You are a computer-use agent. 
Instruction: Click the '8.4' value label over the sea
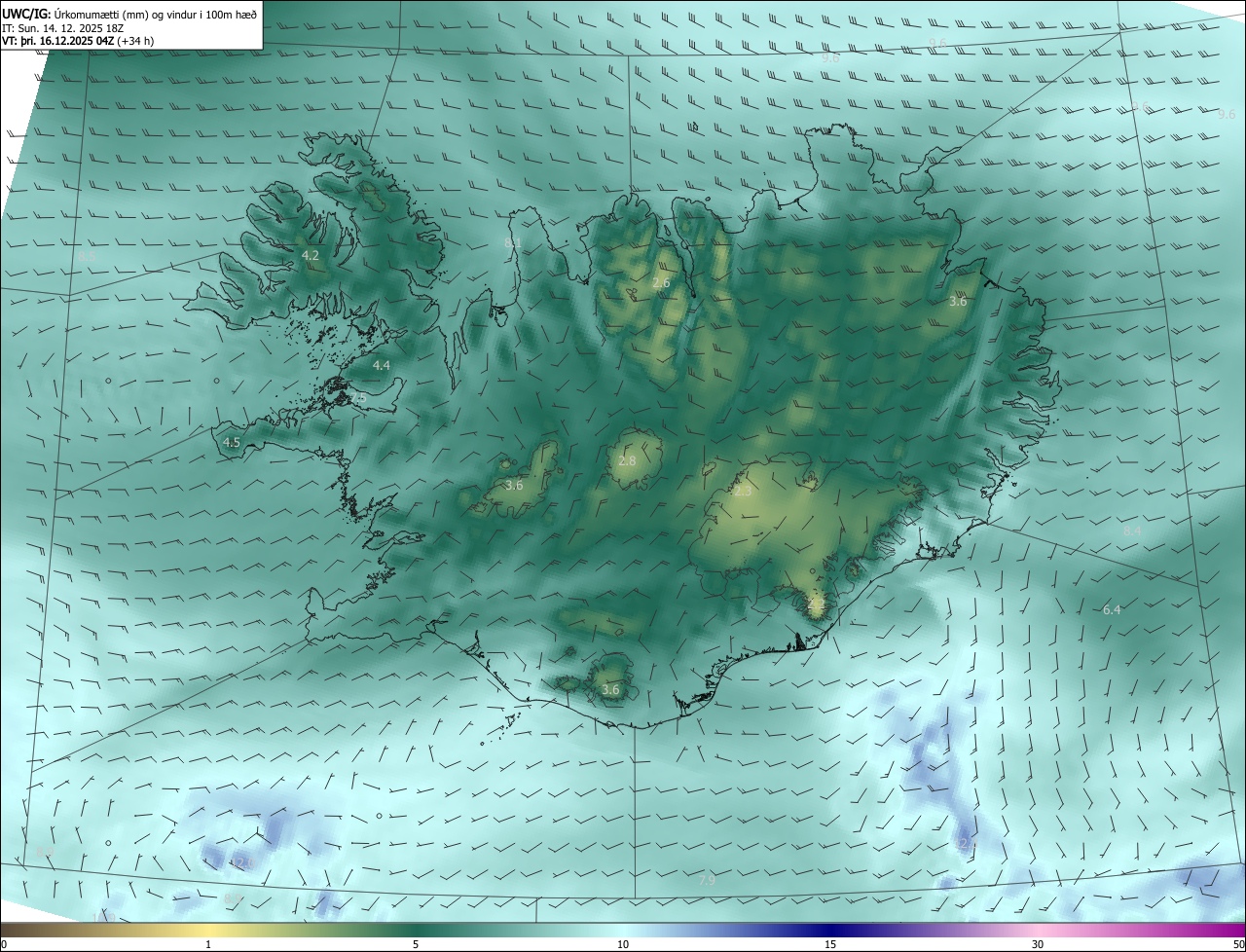click(x=1132, y=531)
